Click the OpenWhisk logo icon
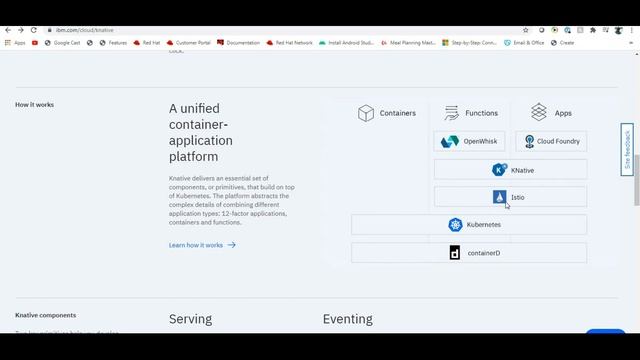 [x=450, y=141]
